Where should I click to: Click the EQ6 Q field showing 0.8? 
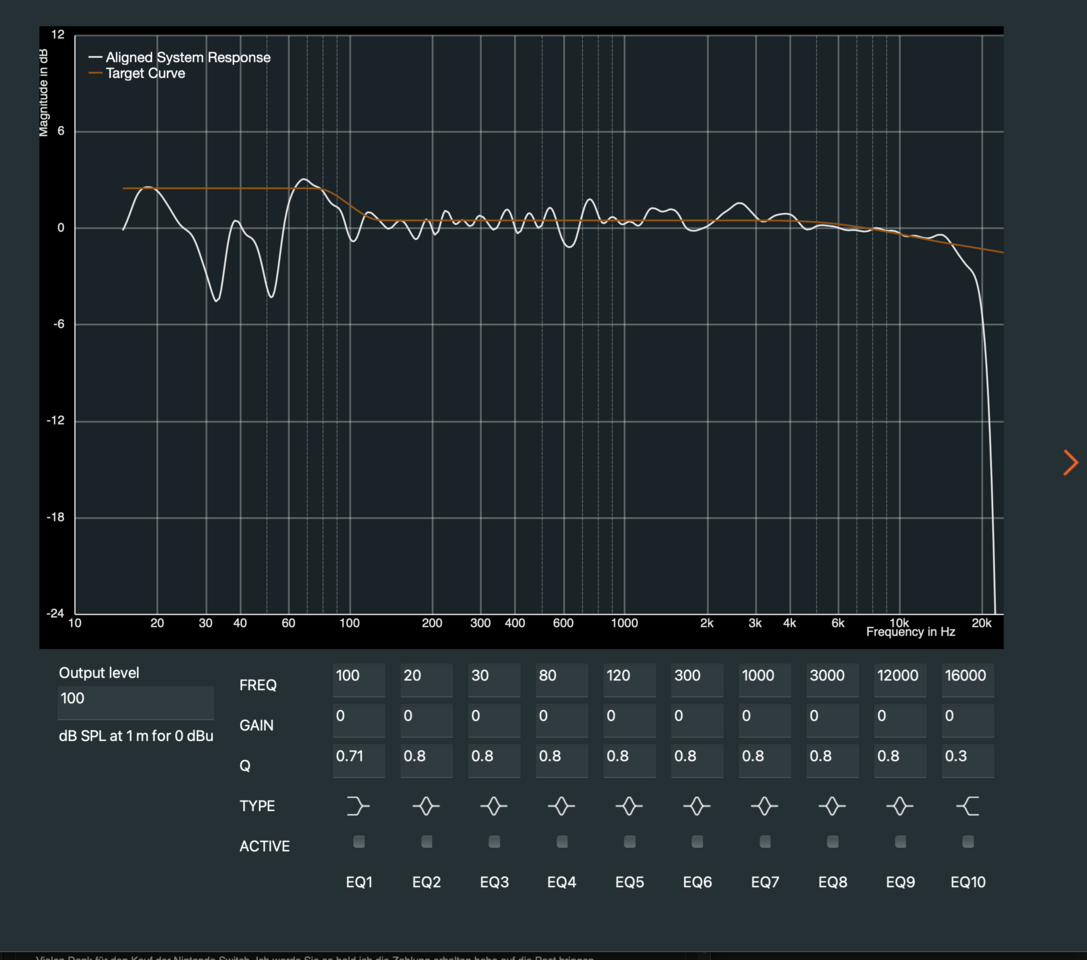pos(697,760)
